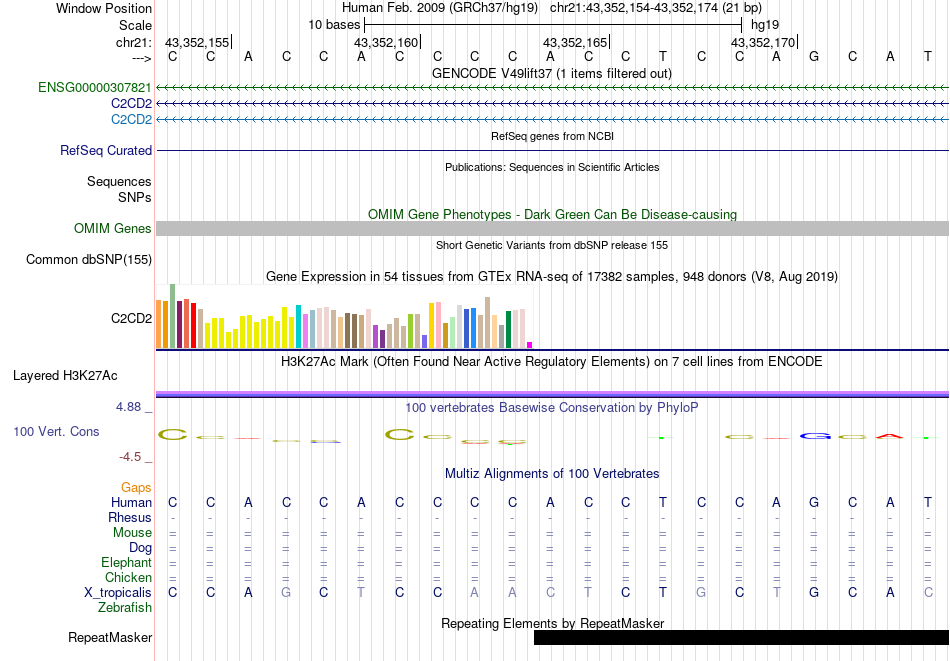Screen dimensions: 950x661
Task: Click the GENCODE V49lift37 track title
Action: [552, 73]
